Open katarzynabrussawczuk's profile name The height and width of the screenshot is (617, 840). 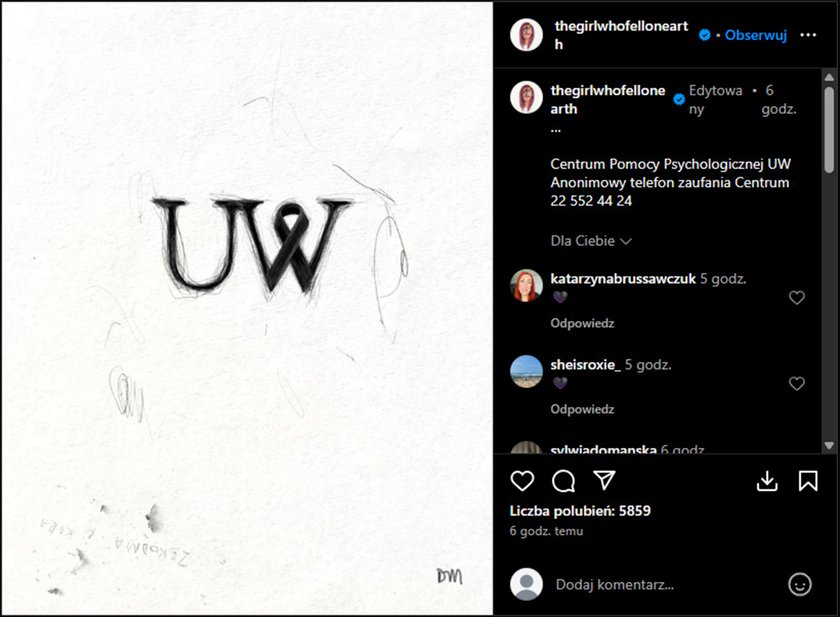(623, 279)
